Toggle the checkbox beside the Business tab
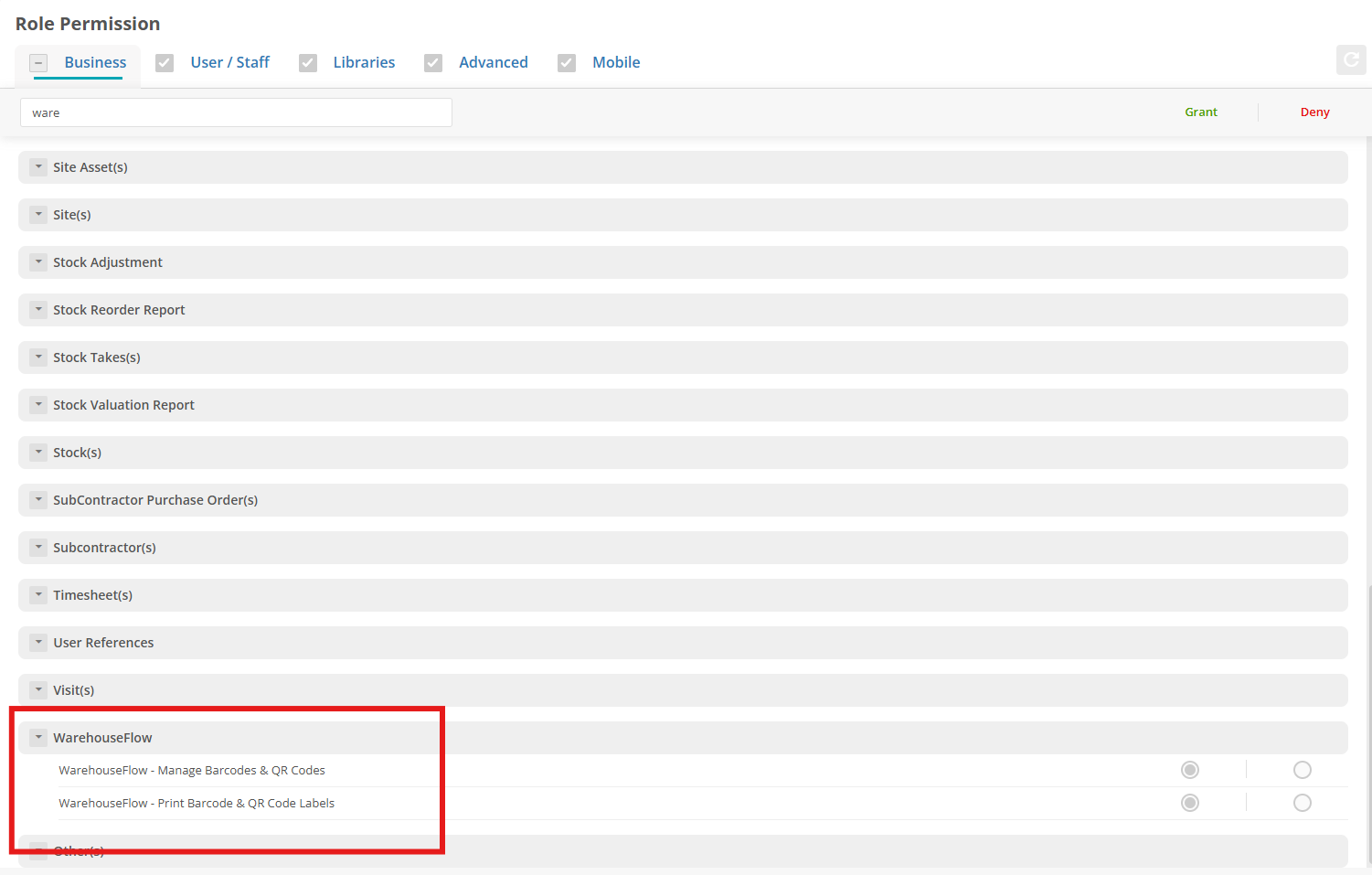The image size is (1372, 875). point(38,63)
